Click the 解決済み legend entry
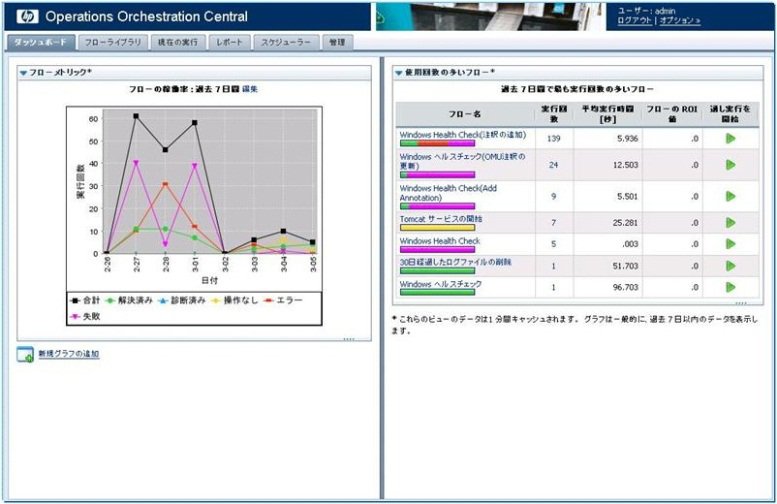Viewport: 777px width, 504px height. [x=129, y=300]
